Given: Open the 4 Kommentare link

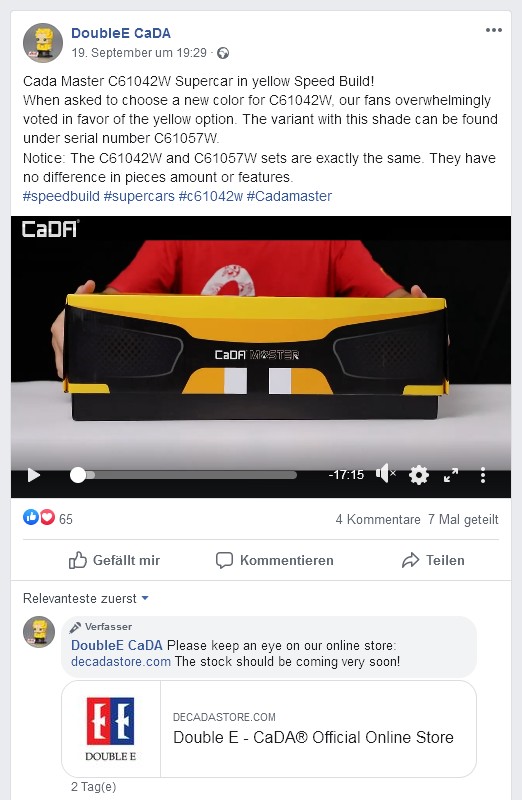Looking at the screenshot, I should (x=378, y=519).
